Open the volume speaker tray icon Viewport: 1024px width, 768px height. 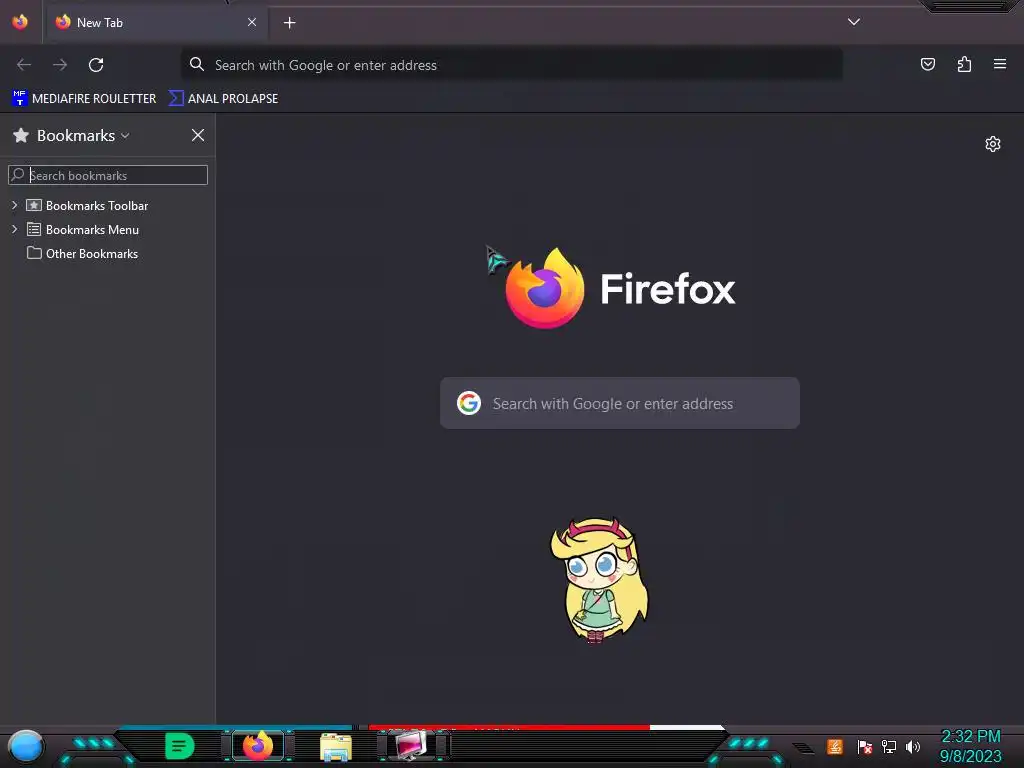tap(913, 746)
